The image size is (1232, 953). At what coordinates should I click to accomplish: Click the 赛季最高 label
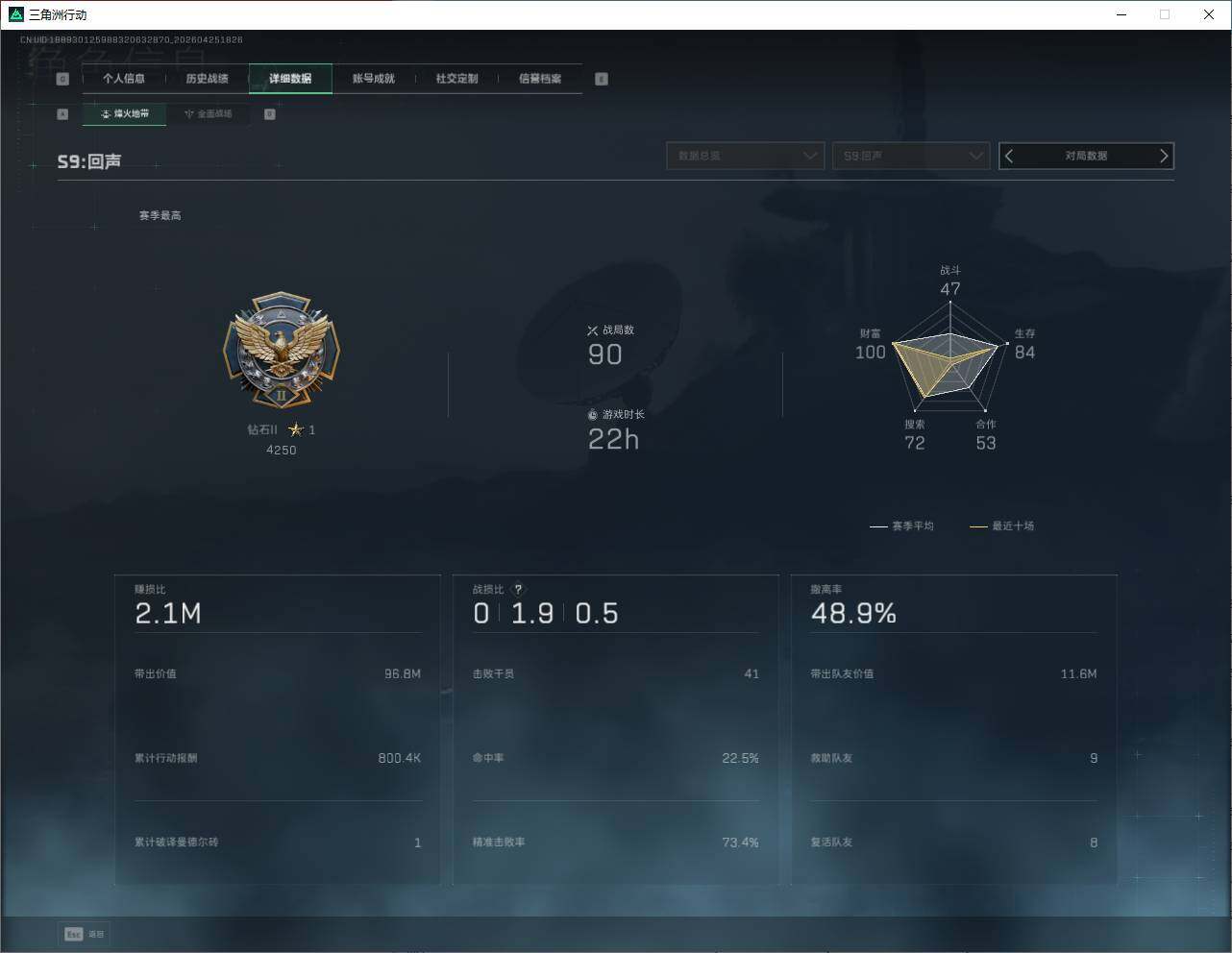(x=160, y=215)
